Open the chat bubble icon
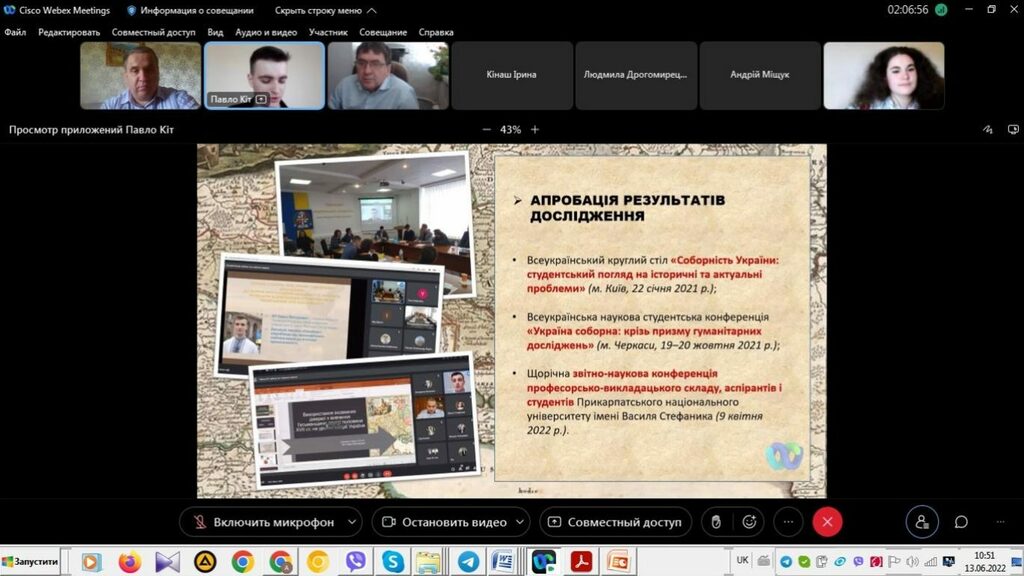1024x576 pixels. point(961,522)
